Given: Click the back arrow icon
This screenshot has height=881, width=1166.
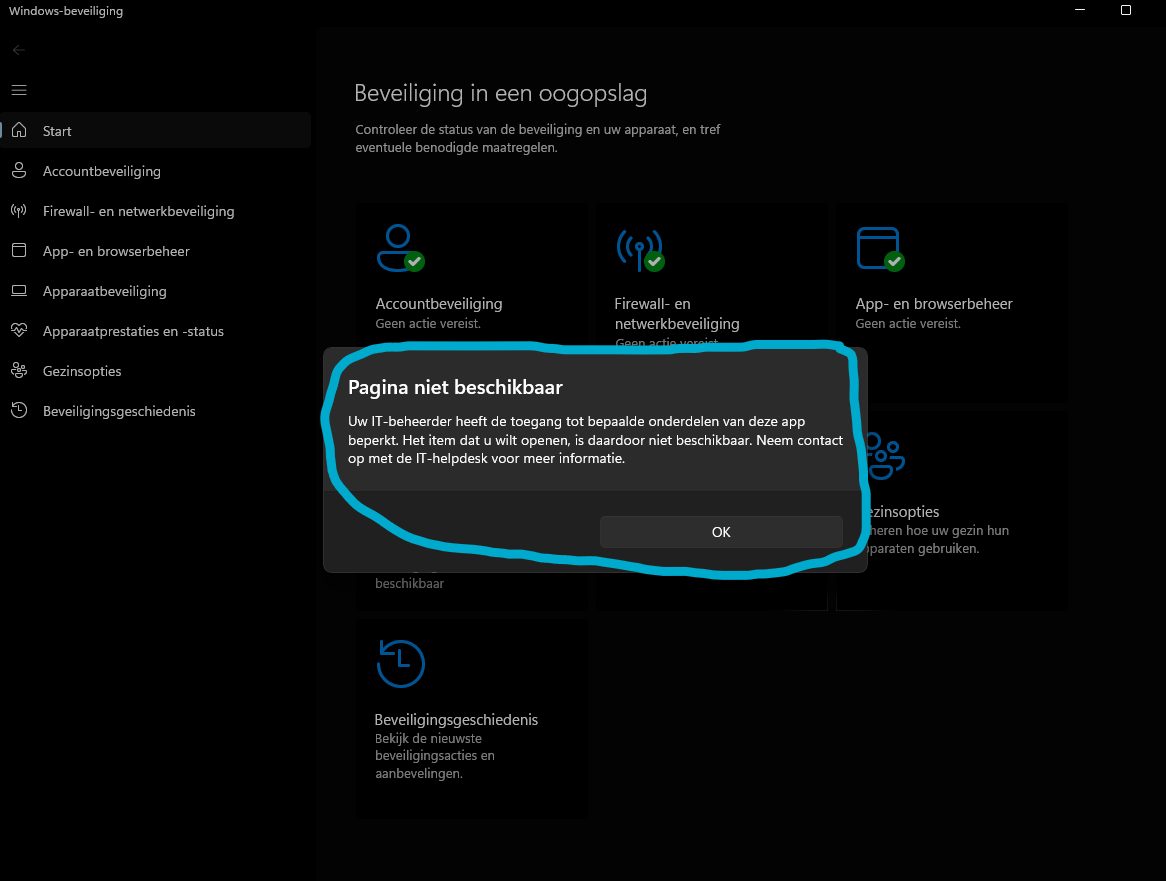Looking at the screenshot, I should [19, 50].
